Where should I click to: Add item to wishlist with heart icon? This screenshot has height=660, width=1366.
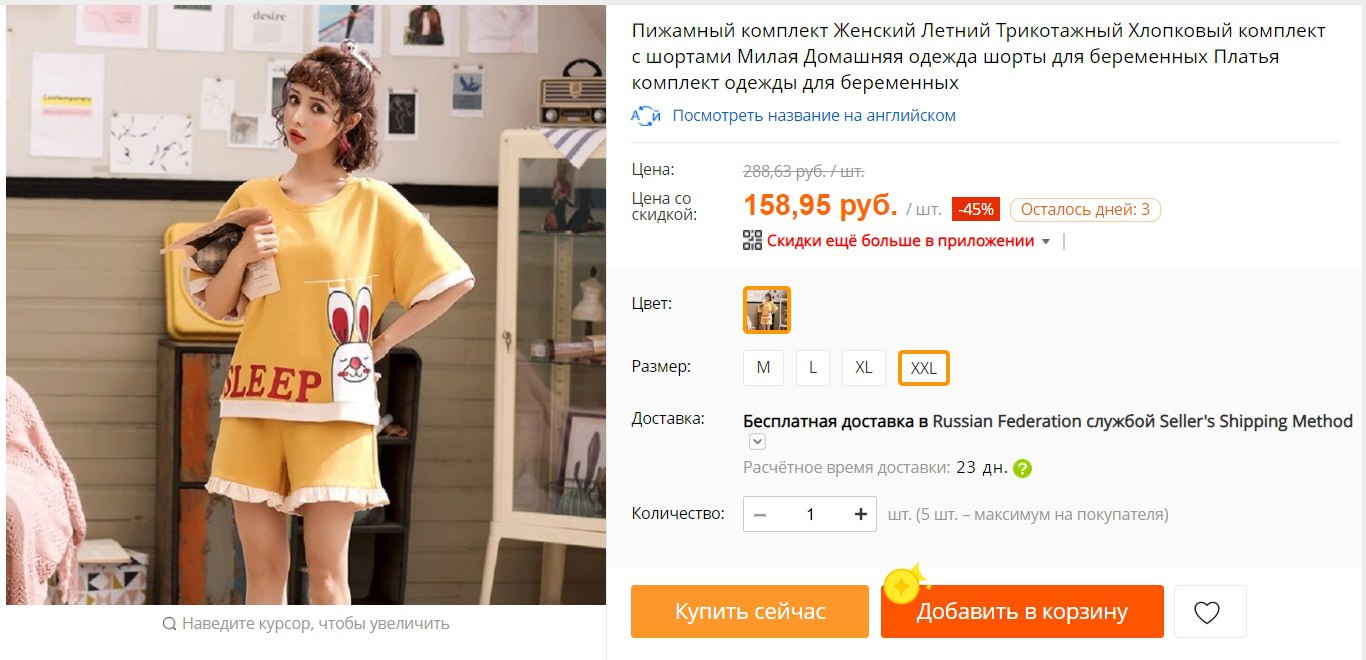(x=1207, y=612)
